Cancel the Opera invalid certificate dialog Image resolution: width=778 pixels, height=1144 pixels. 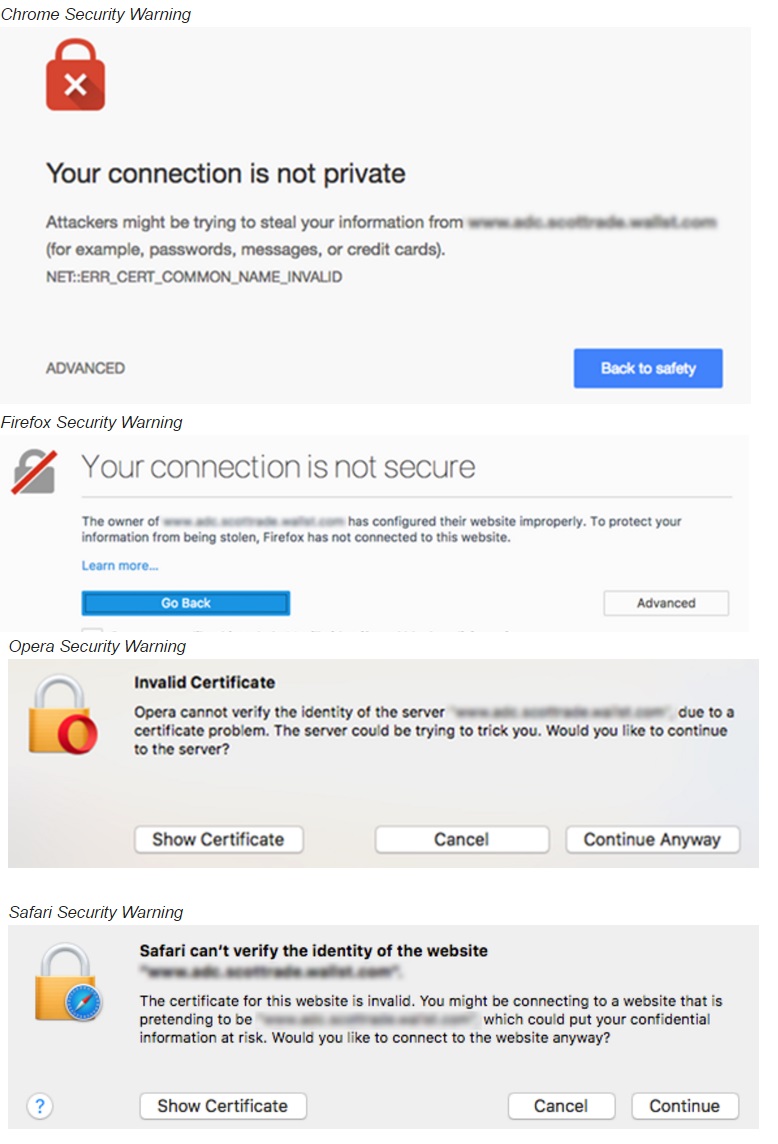tap(461, 840)
